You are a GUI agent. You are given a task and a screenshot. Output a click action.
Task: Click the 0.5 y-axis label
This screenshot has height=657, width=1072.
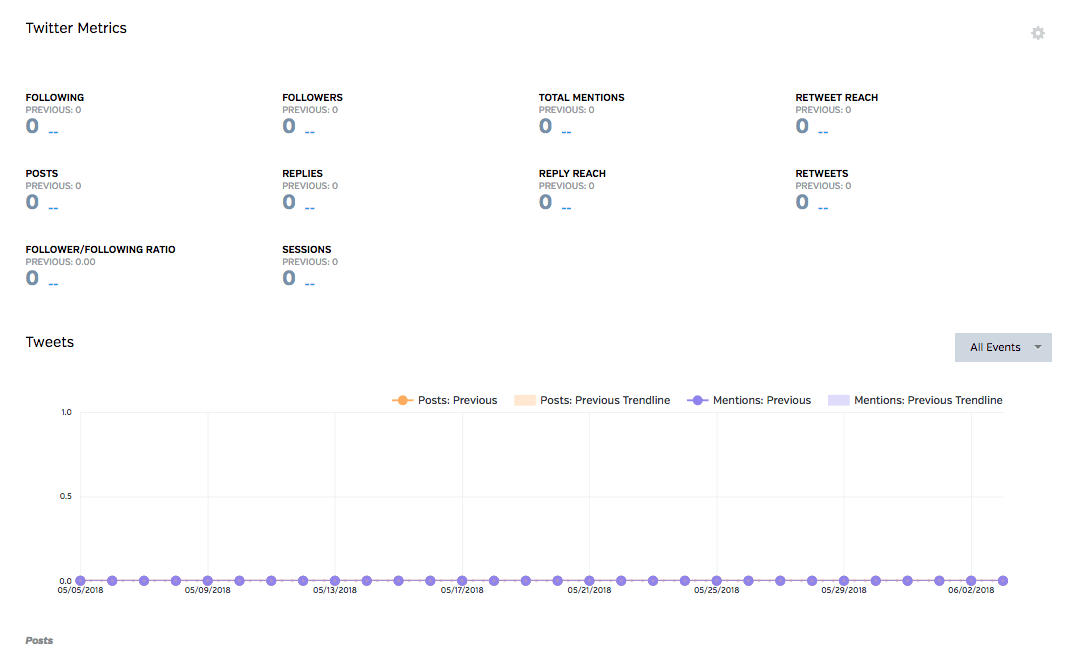[66, 496]
